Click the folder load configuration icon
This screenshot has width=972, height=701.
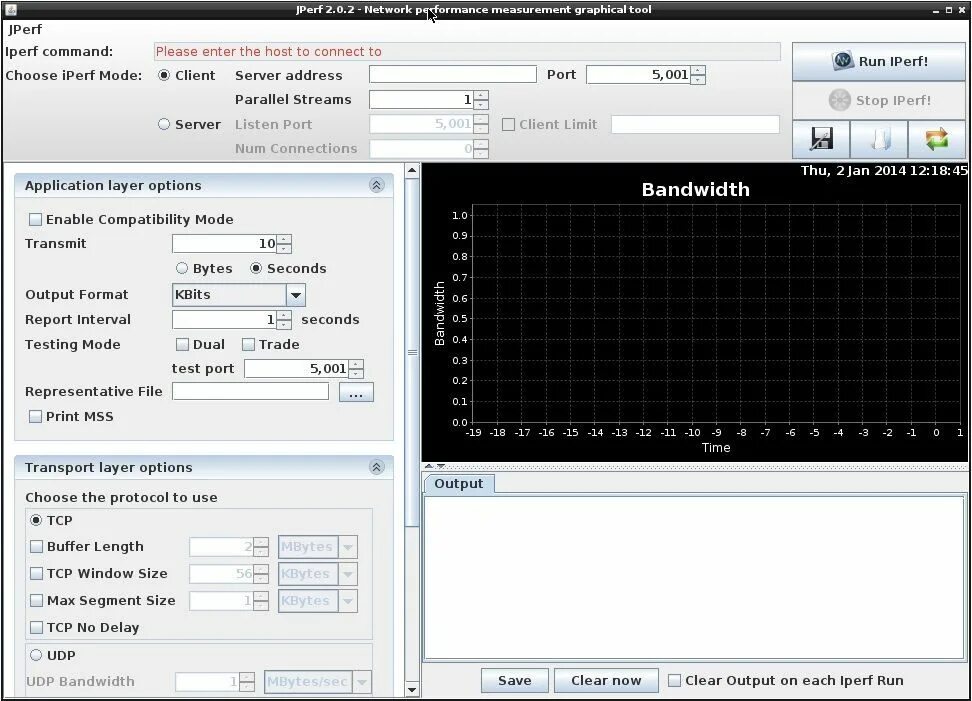879,139
